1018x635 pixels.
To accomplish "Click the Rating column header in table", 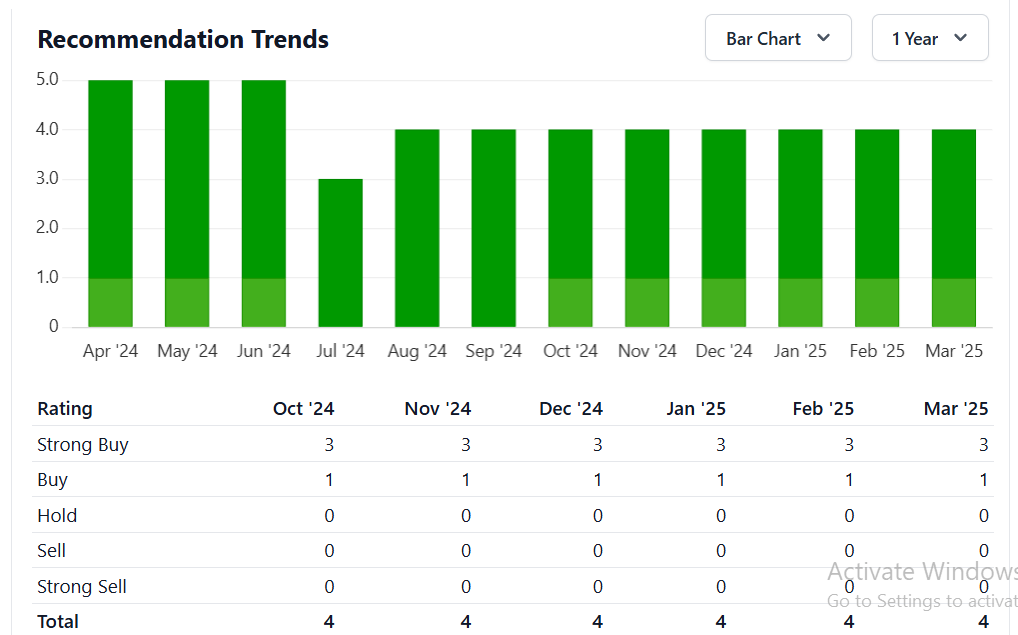I will pos(65,409).
